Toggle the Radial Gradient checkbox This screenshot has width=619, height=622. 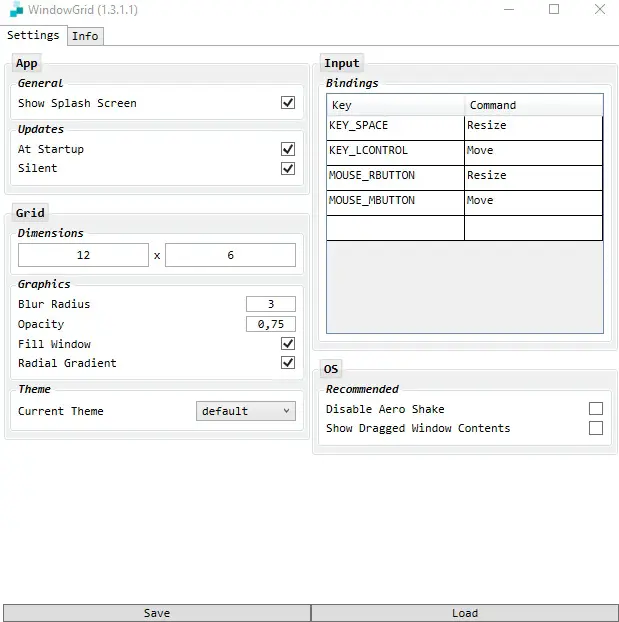pos(288,363)
